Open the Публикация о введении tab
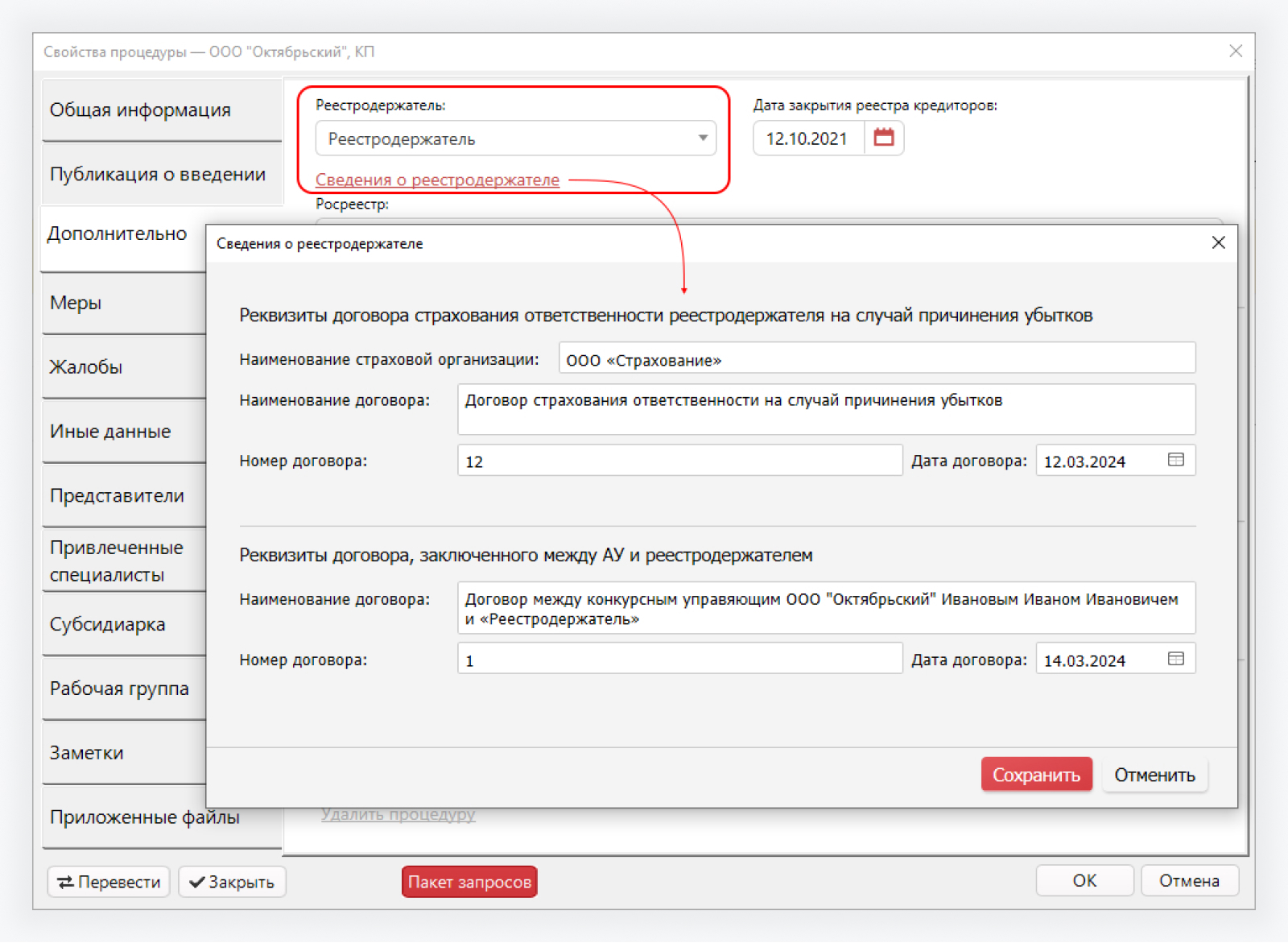1288x943 pixels. (x=162, y=174)
